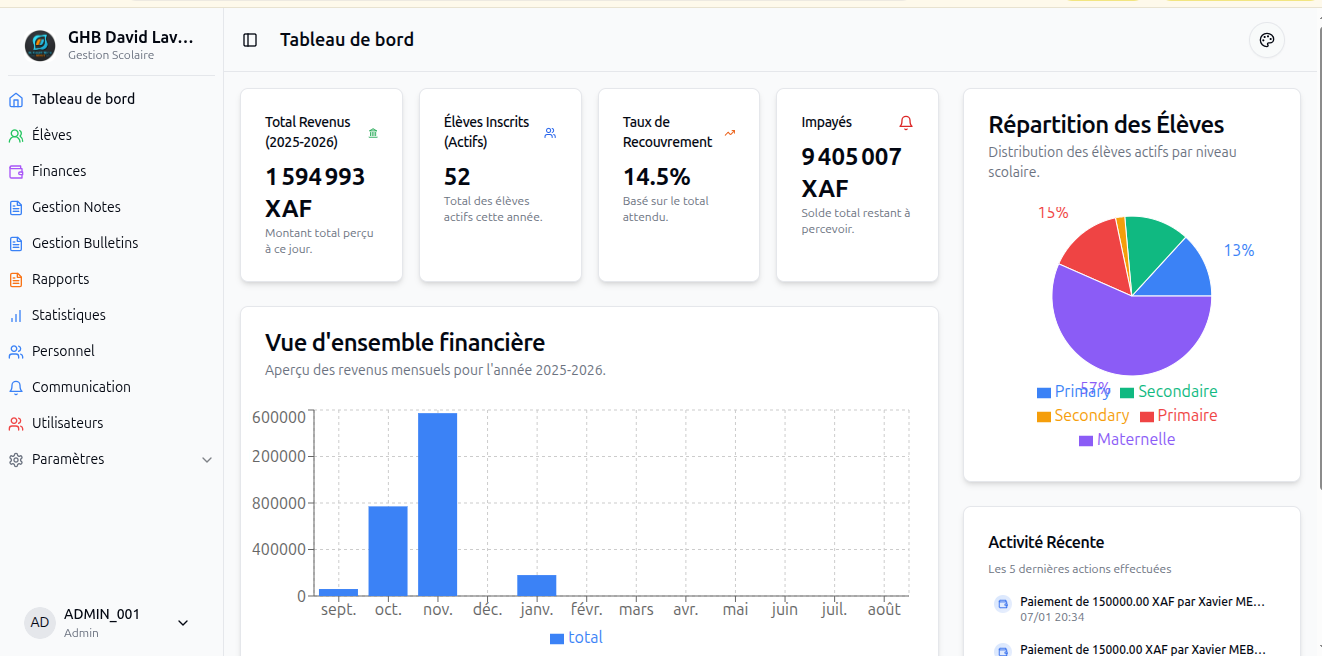The image size is (1322, 656).
Task: Click the Utilisateurs red users icon
Action: pos(16,423)
